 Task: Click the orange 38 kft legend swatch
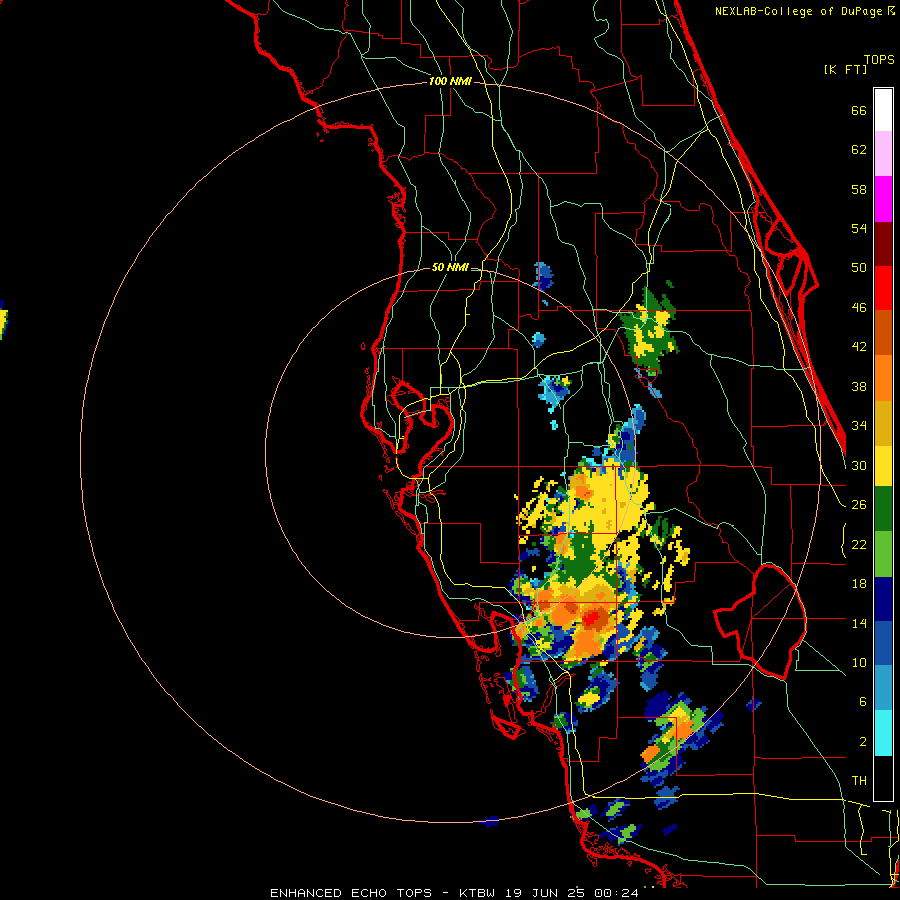[x=883, y=378]
